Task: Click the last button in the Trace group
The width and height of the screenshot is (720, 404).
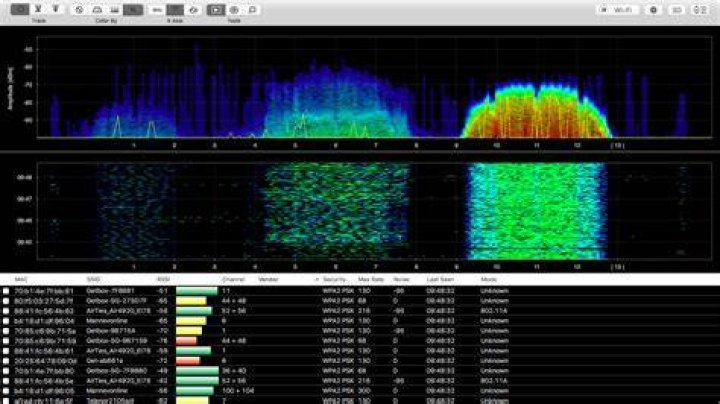Action: (x=56, y=9)
